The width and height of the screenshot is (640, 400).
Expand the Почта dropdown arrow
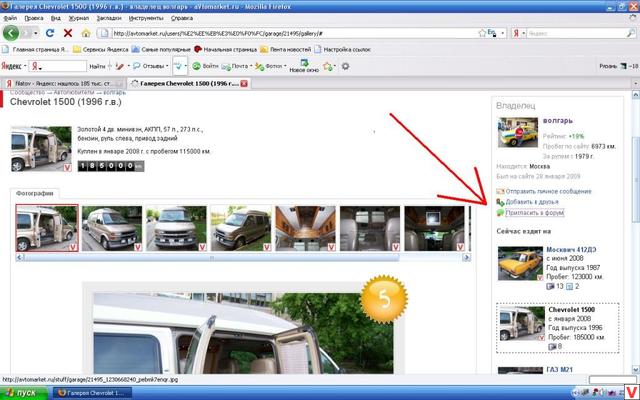[x=251, y=66]
